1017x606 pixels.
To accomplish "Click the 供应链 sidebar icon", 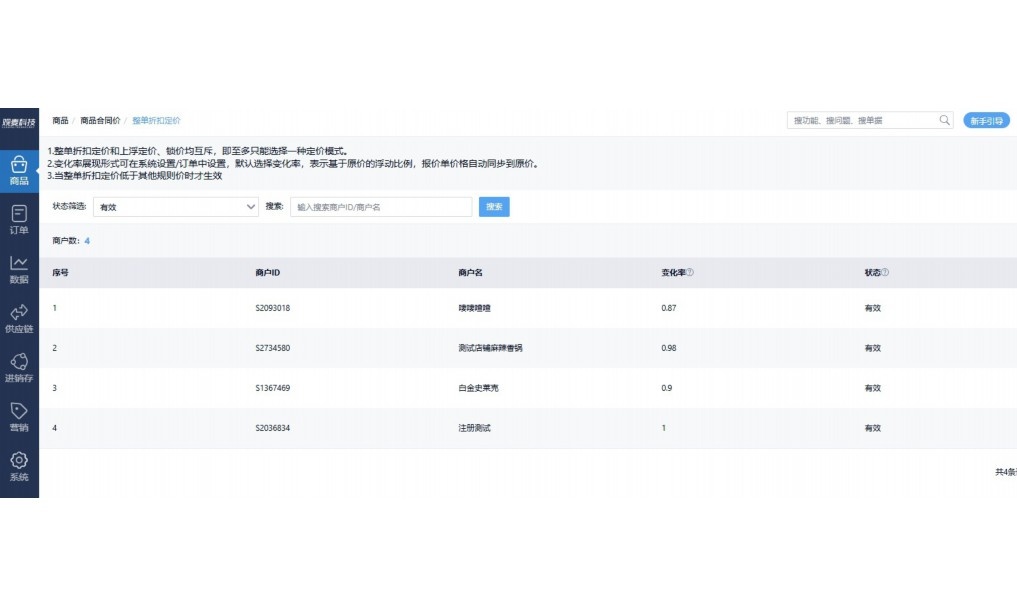I will point(19,317).
